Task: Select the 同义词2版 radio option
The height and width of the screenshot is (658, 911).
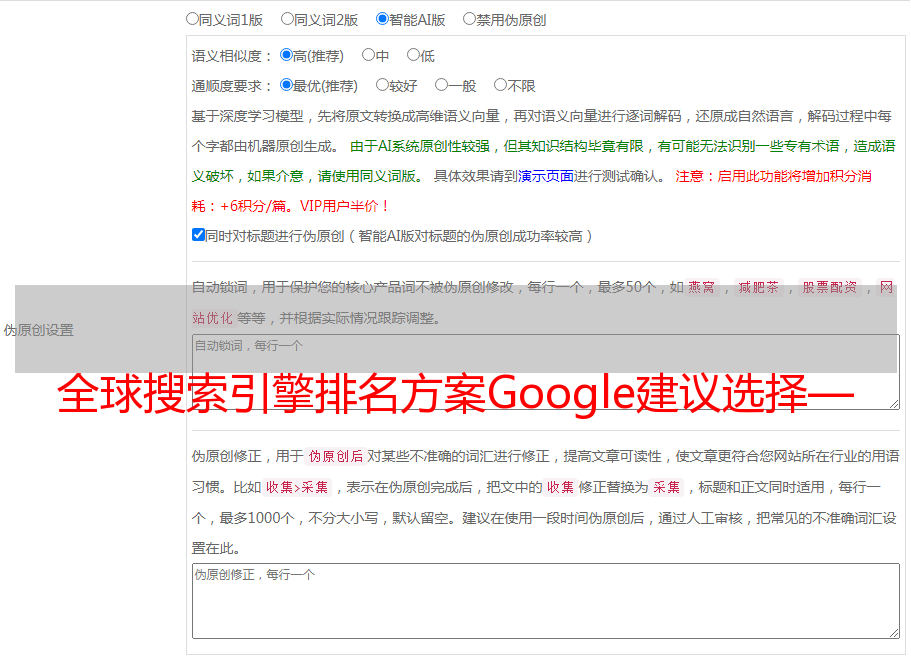Action: coord(287,19)
